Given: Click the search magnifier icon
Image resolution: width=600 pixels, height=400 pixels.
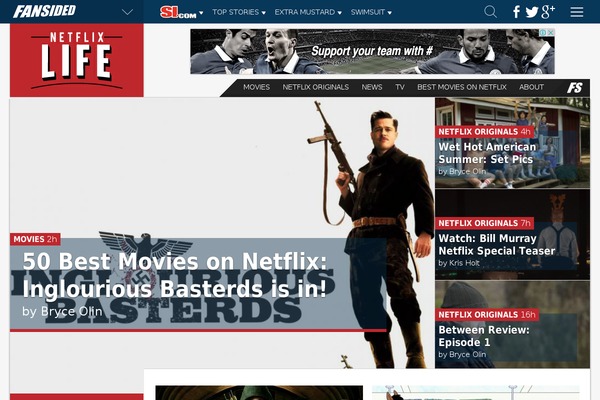Looking at the screenshot, I should [x=490, y=12].
